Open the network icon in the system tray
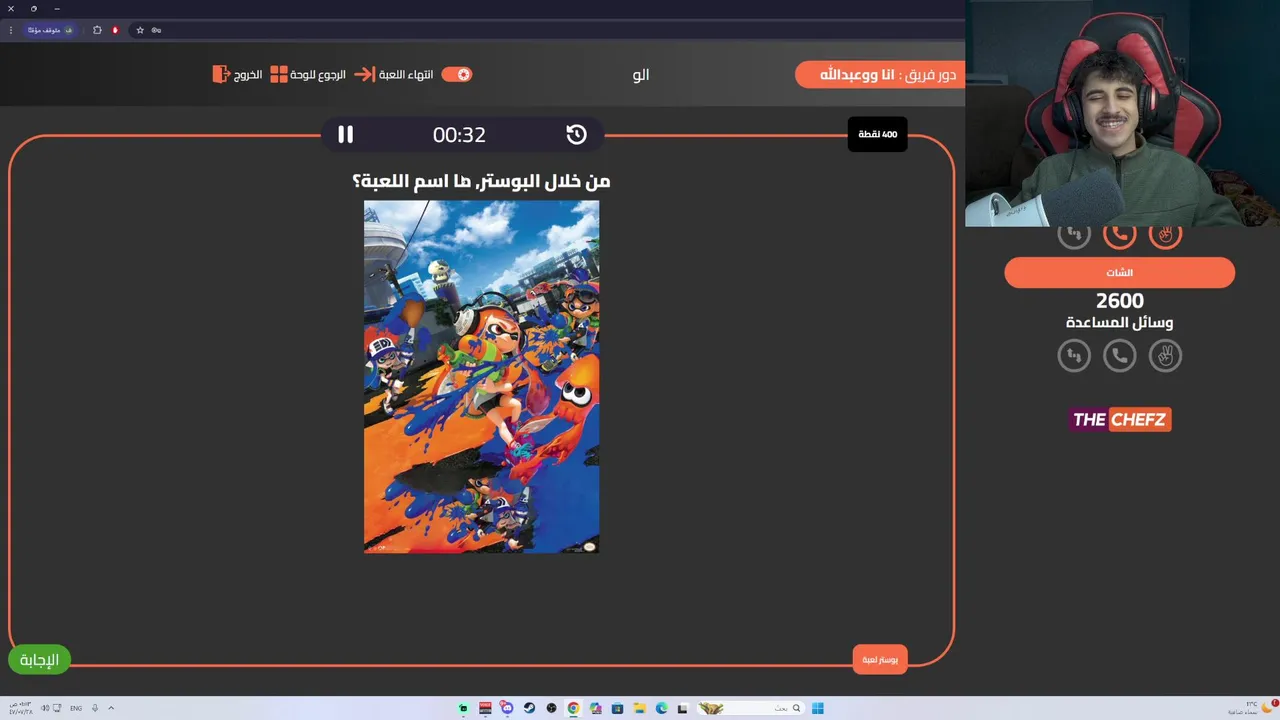The width and height of the screenshot is (1280, 720). (57, 708)
